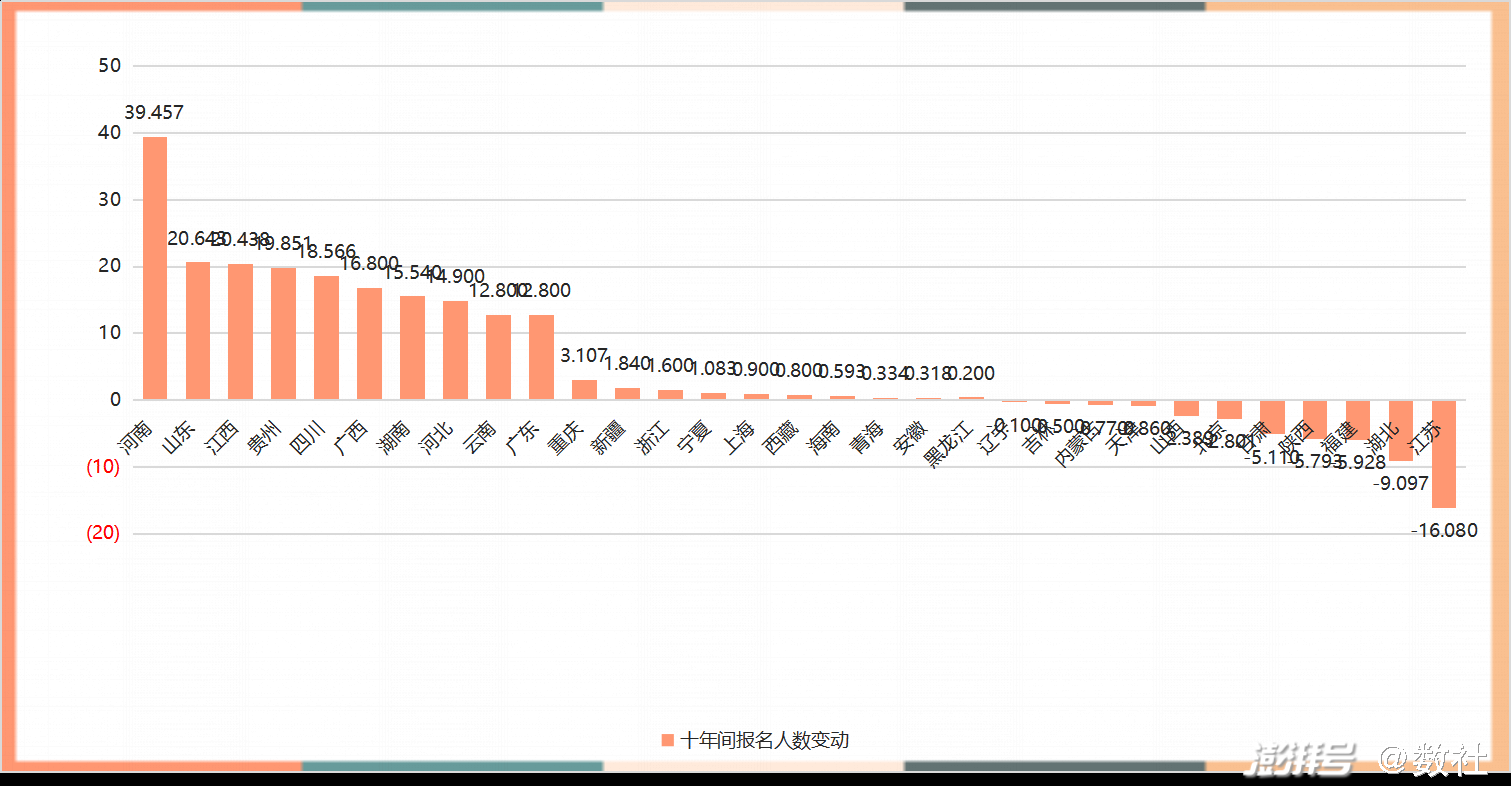Click the data label 18.566

pos(326,253)
